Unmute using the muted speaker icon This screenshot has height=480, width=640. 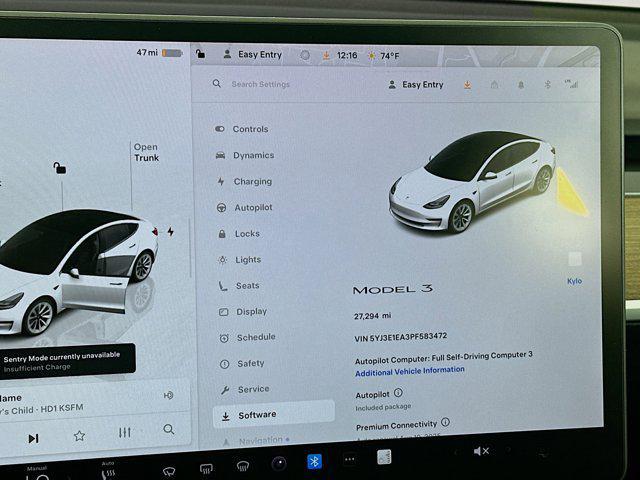pyautogui.click(x=481, y=451)
